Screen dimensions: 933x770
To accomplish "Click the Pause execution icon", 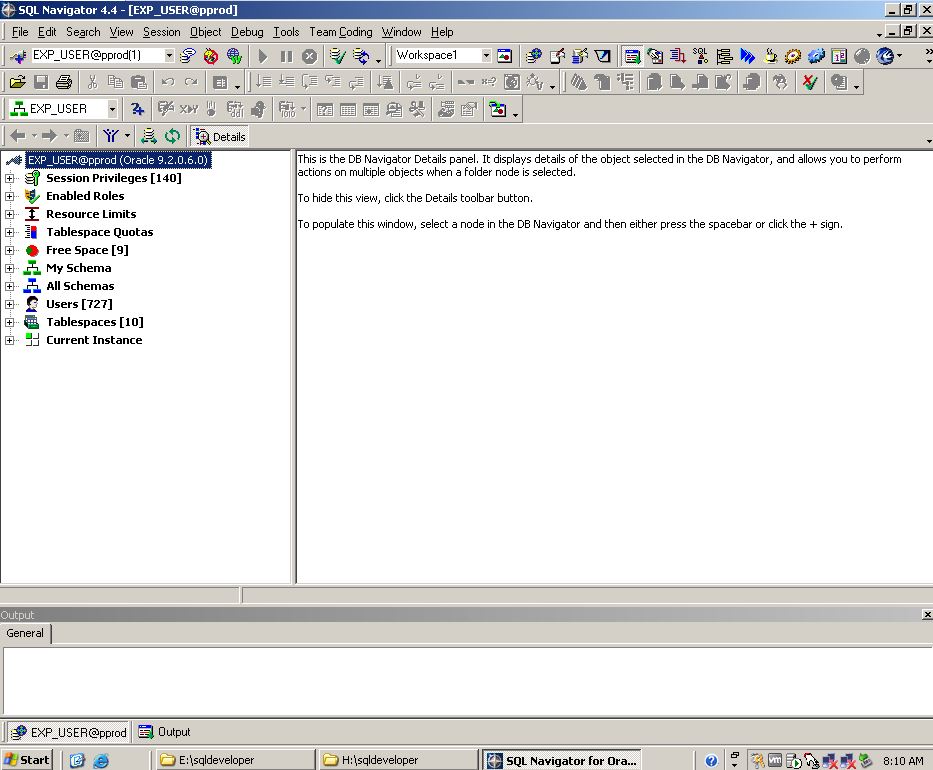I will [286, 57].
